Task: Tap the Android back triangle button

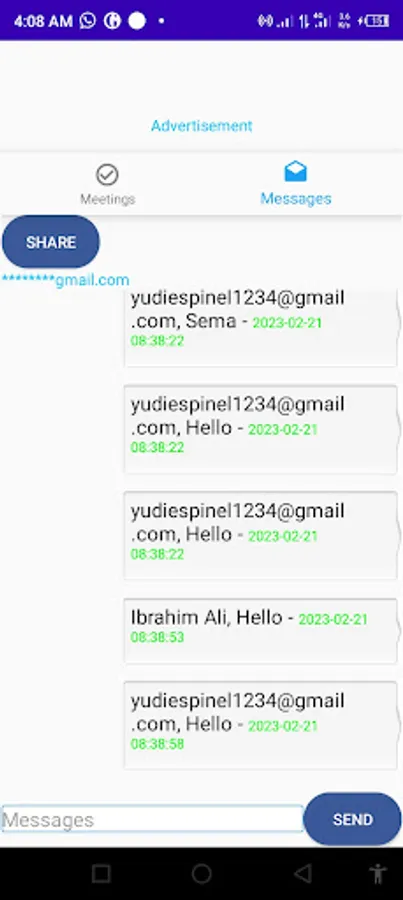Action: tap(302, 874)
